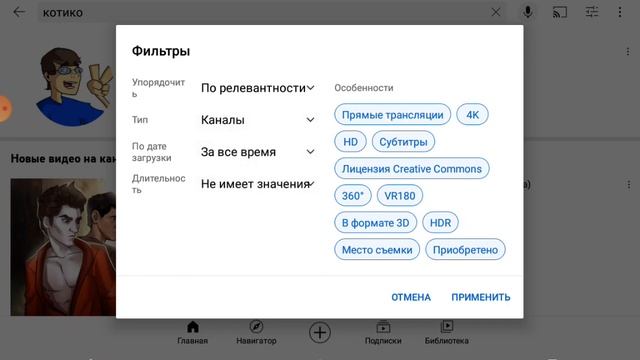Click the Новые видео на канале heading
This screenshot has width=640, height=360.
63,159
